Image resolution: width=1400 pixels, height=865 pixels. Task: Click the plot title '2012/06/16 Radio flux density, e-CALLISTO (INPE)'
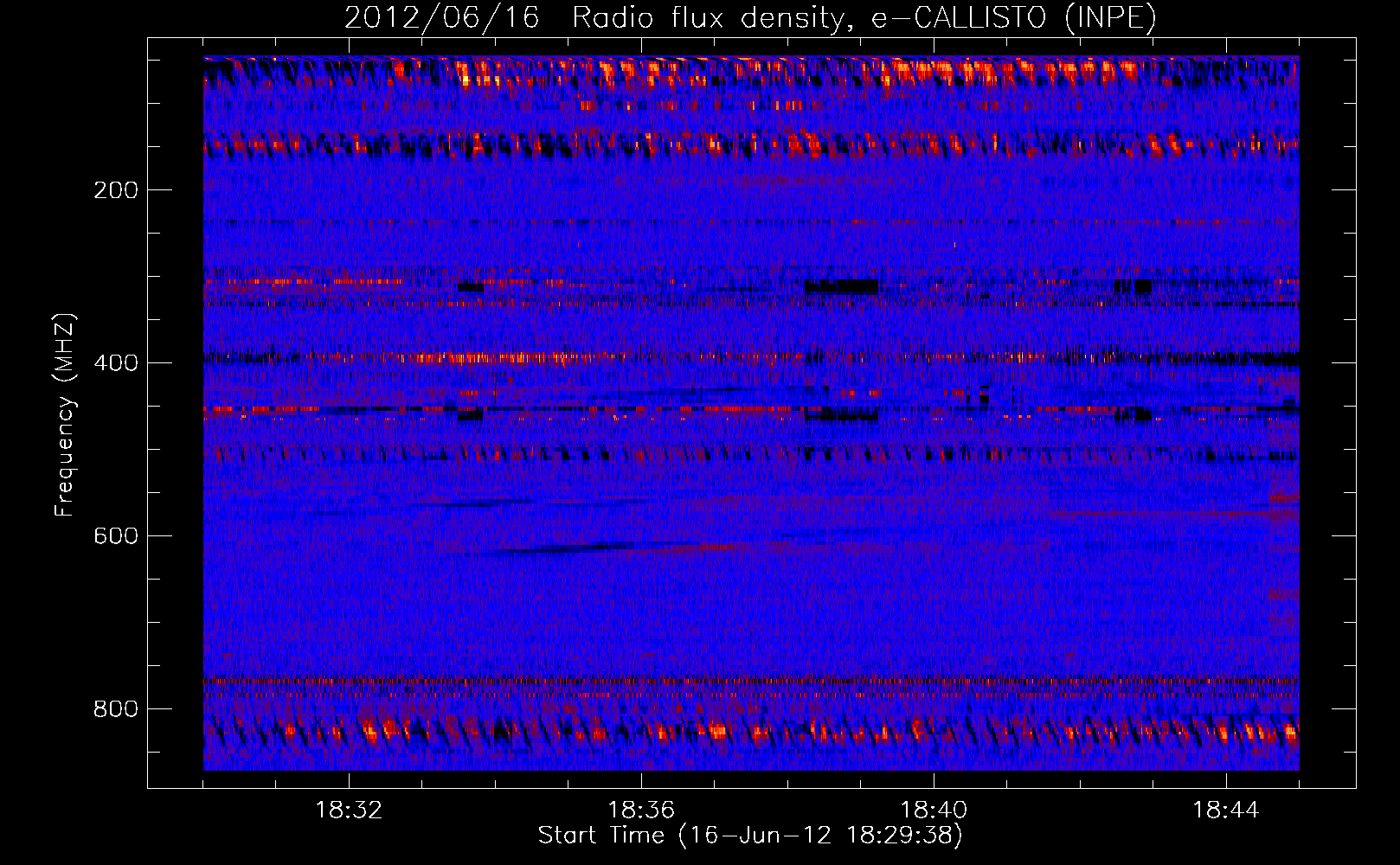coord(750,17)
